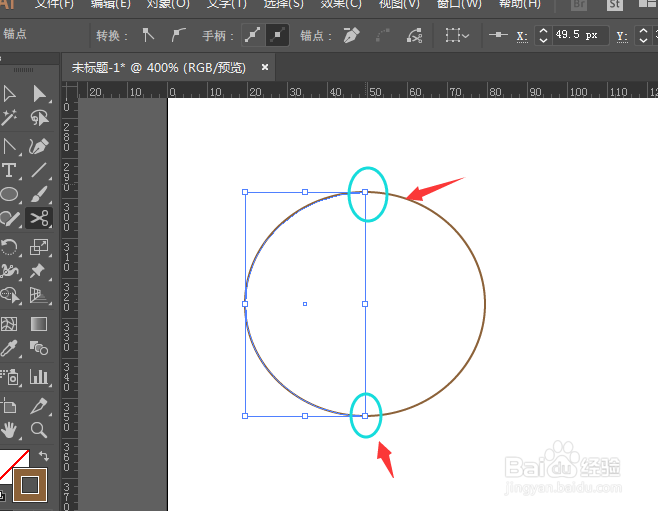Open the dashed-square dropdown in control bar

pos(457,35)
